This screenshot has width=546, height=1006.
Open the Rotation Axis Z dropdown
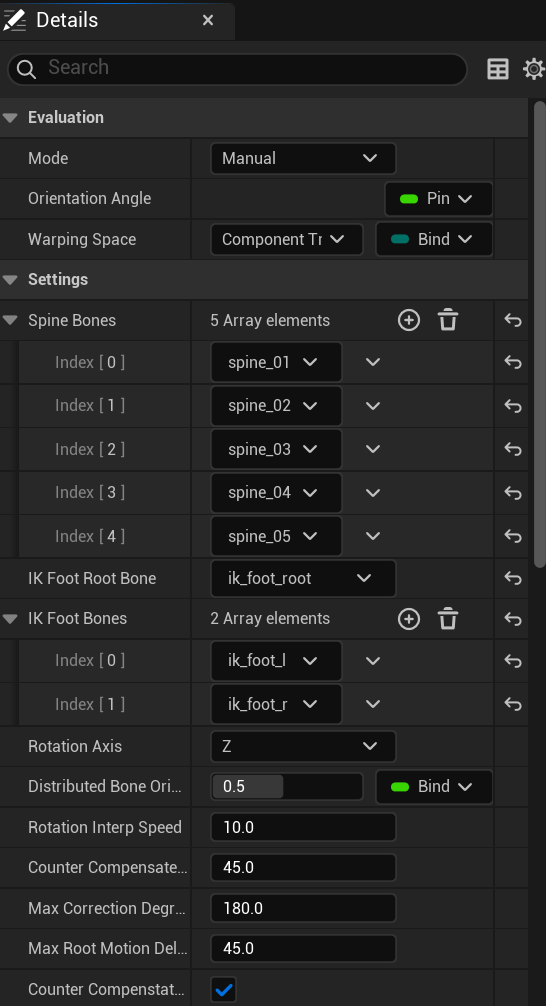(x=303, y=746)
